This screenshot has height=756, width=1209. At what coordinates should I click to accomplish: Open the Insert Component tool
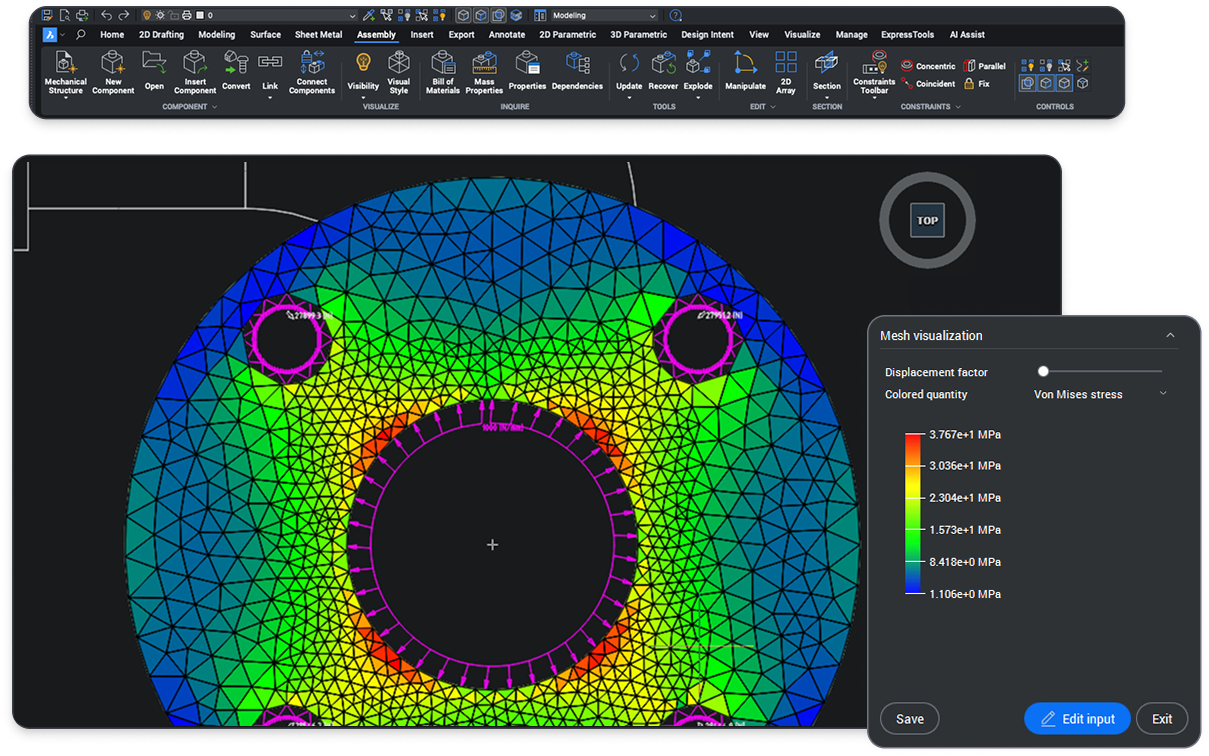click(194, 75)
